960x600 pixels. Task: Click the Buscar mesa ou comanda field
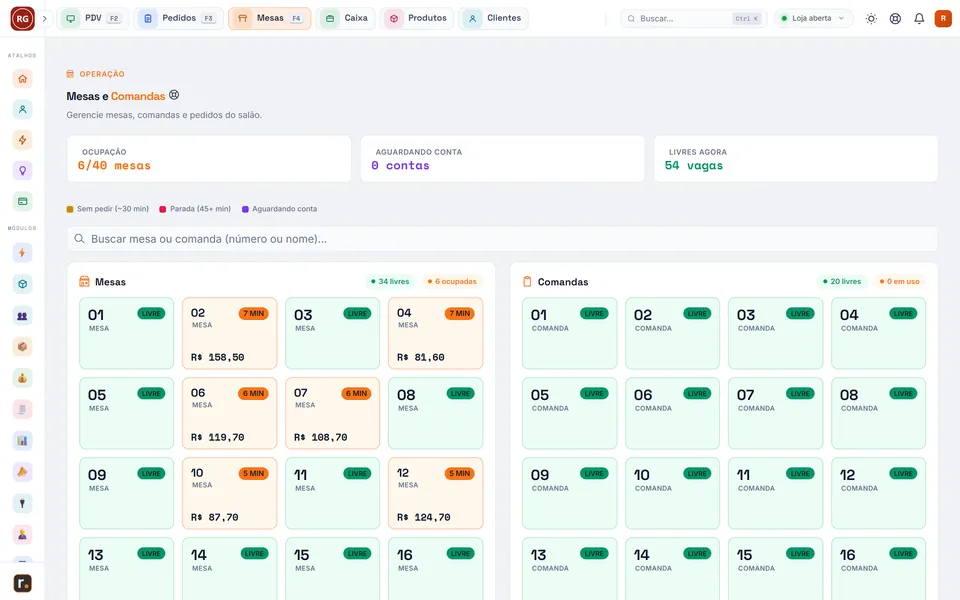[x=502, y=239]
